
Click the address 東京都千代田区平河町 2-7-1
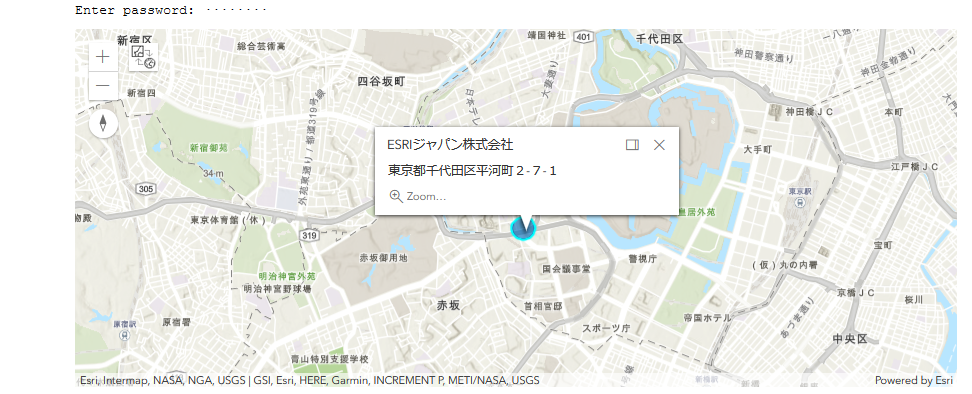coord(472,170)
